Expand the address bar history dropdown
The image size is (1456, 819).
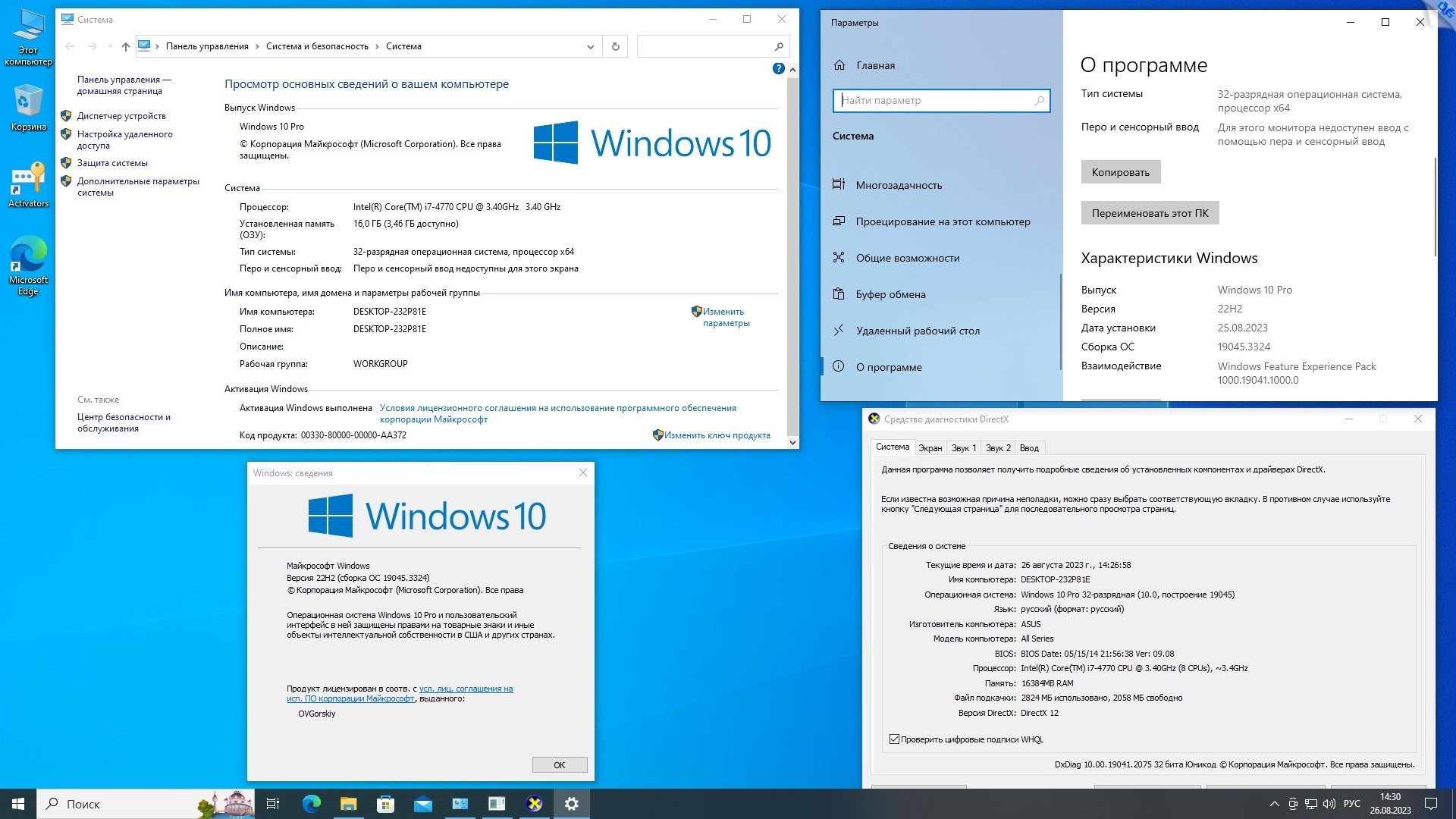click(x=591, y=46)
